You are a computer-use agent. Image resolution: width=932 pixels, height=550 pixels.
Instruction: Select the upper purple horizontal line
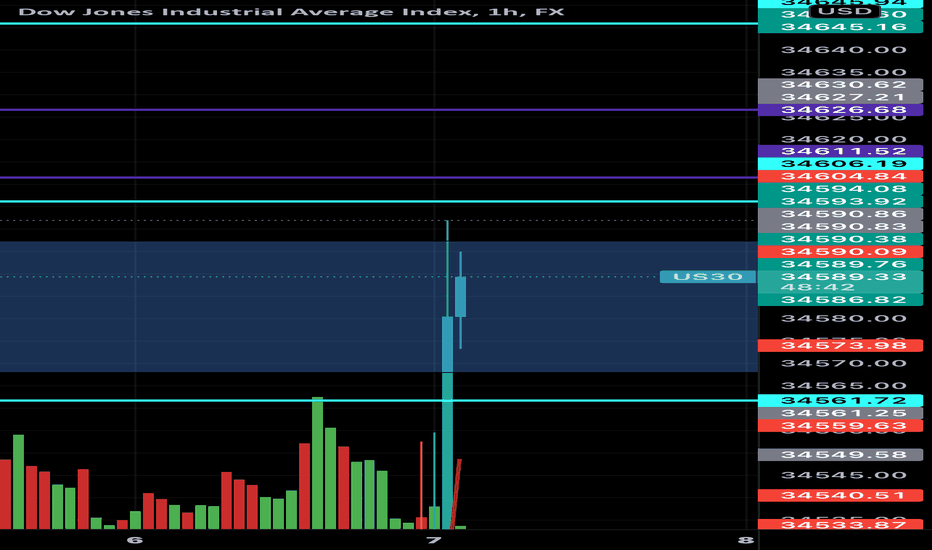click(x=379, y=110)
